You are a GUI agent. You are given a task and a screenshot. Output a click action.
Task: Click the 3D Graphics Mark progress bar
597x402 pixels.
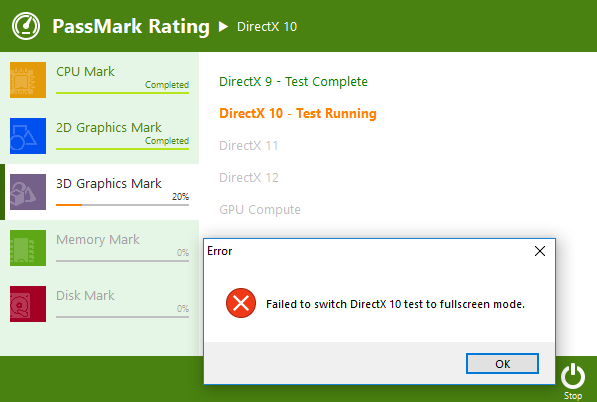[122, 205]
